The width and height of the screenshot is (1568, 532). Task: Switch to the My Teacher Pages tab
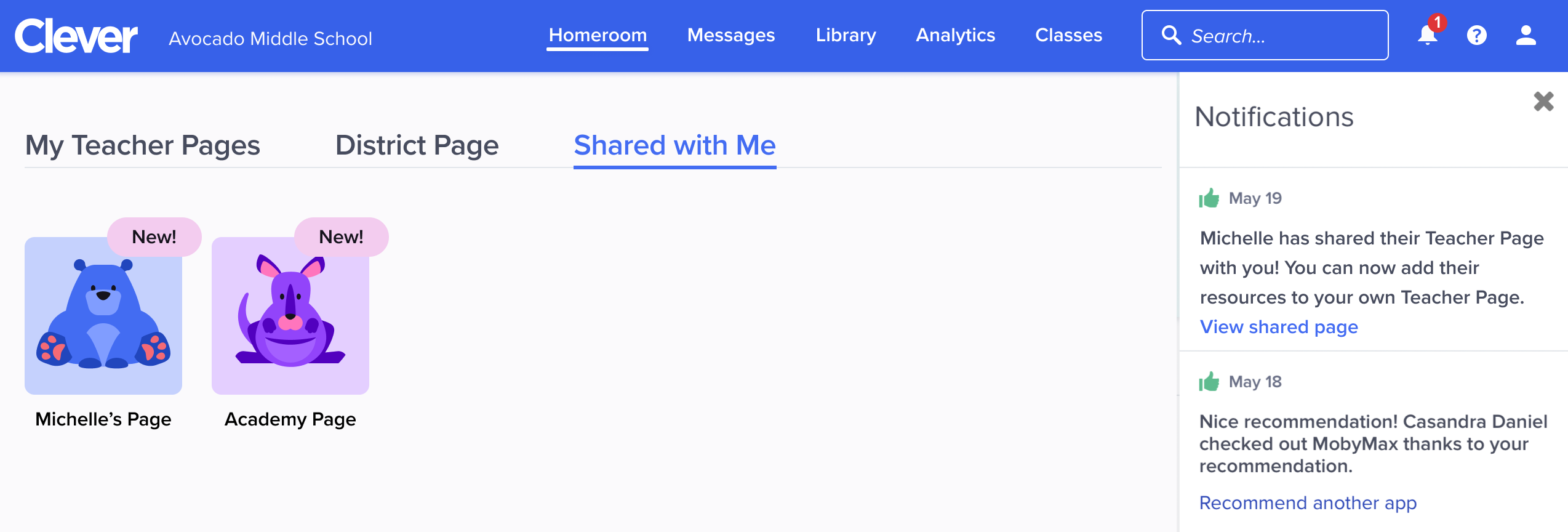point(142,145)
